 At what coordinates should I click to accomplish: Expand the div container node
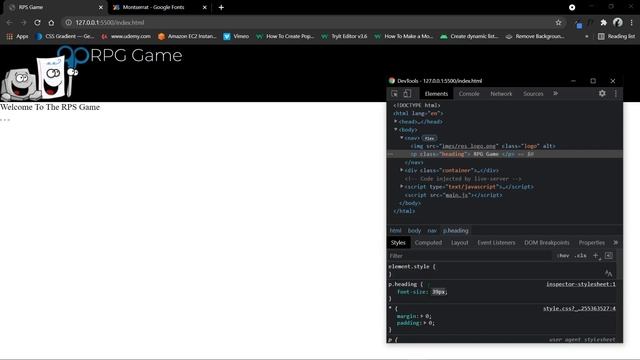click(x=402, y=170)
